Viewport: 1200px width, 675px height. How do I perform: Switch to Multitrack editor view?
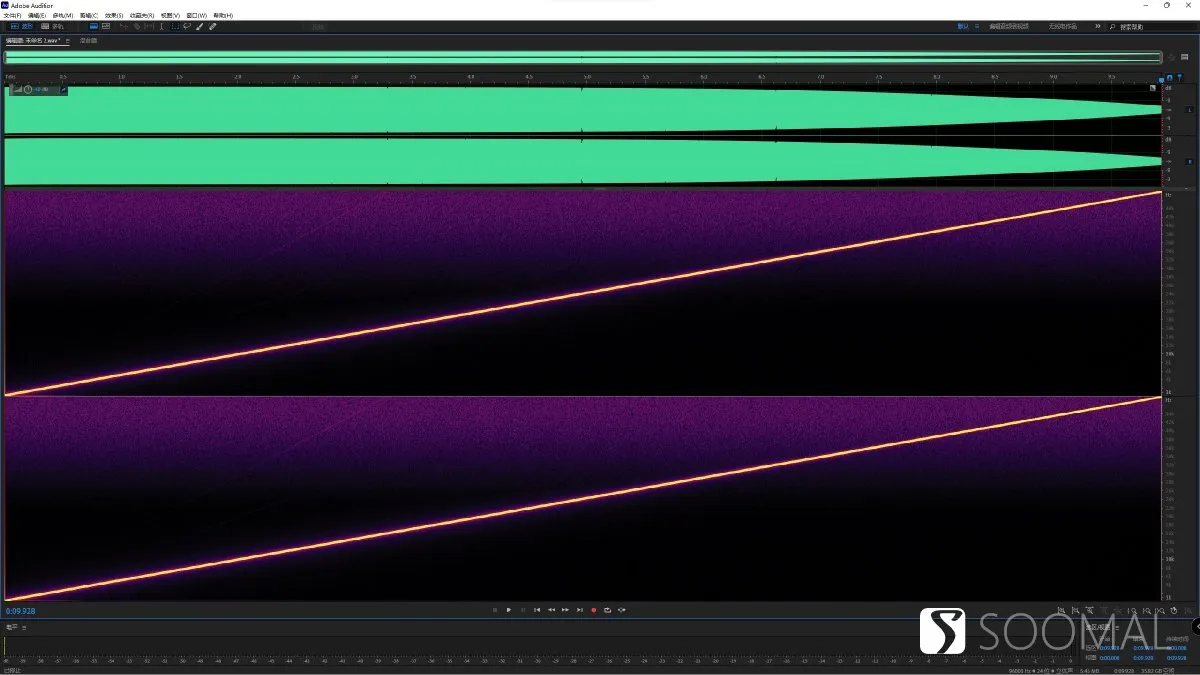52,27
